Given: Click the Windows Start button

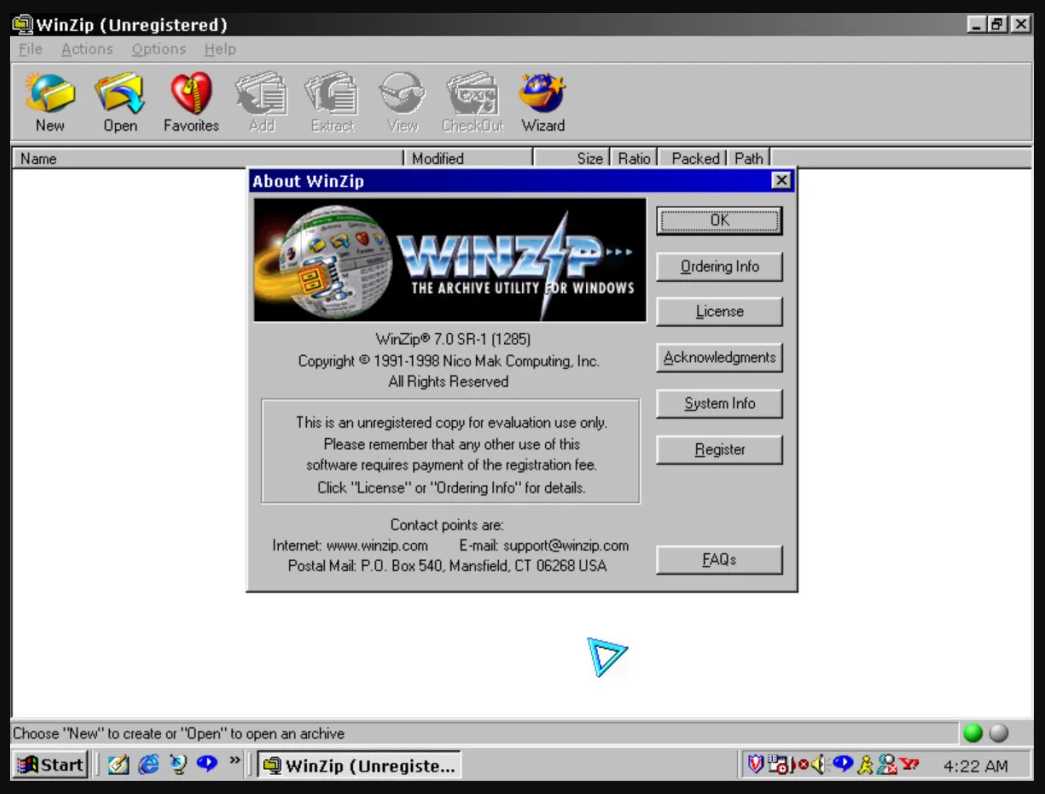Looking at the screenshot, I should (x=51, y=765).
